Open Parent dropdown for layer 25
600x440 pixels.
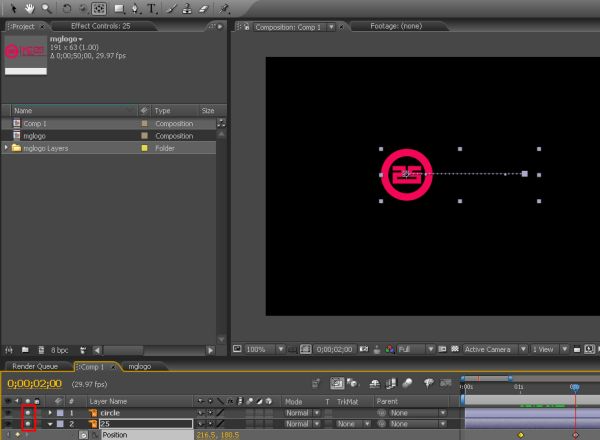[x=418, y=424]
